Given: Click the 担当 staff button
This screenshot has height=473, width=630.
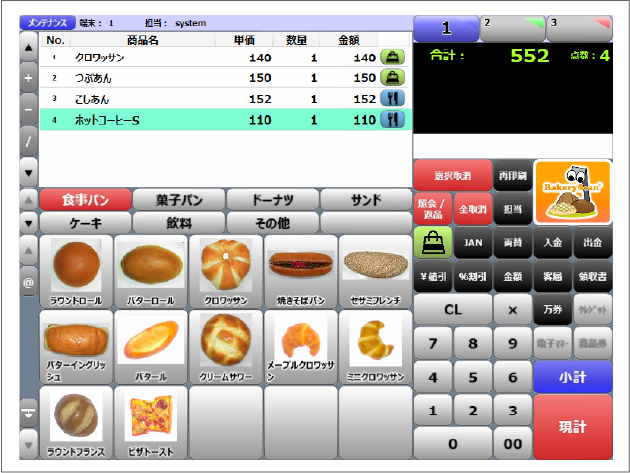Looking at the screenshot, I should click(x=513, y=209).
